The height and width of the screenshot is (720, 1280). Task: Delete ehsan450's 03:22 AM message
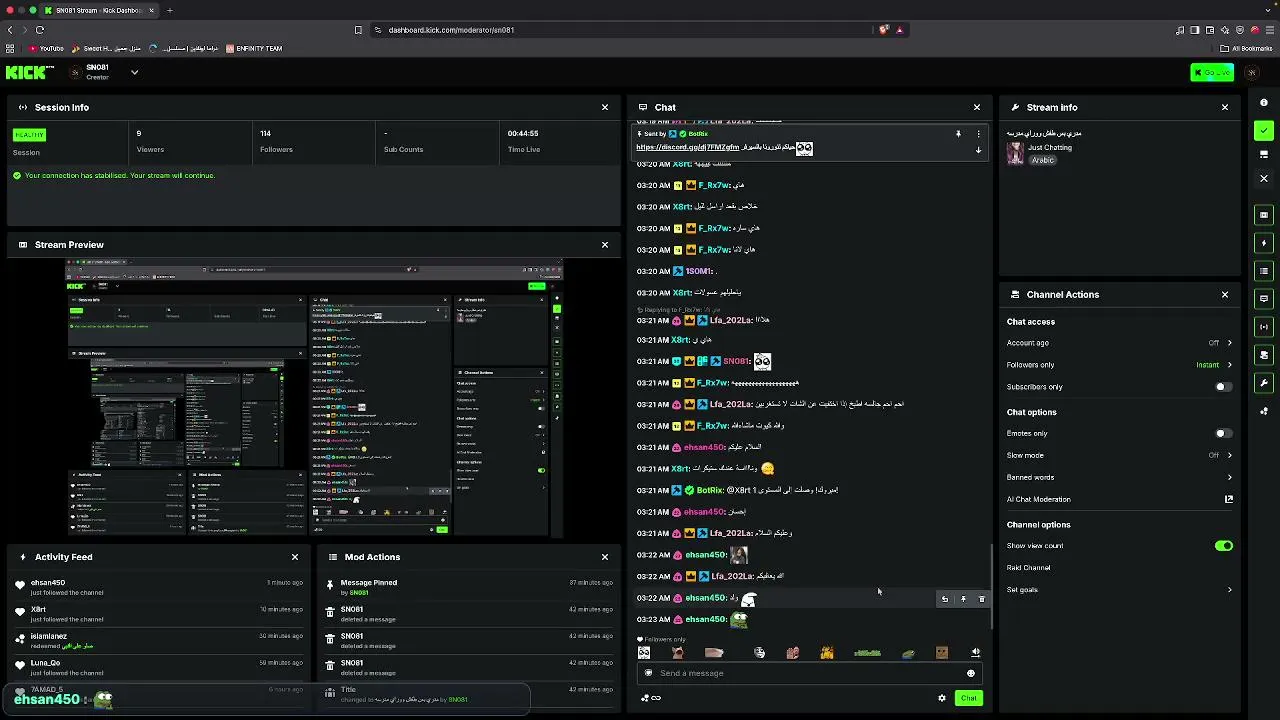tap(981, 599)
